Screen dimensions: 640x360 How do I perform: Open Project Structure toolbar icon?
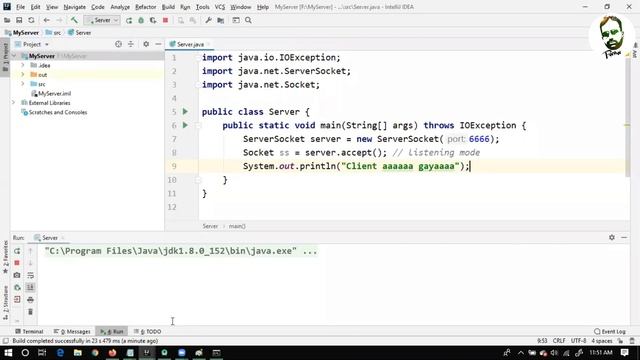[x=220, y=20]
